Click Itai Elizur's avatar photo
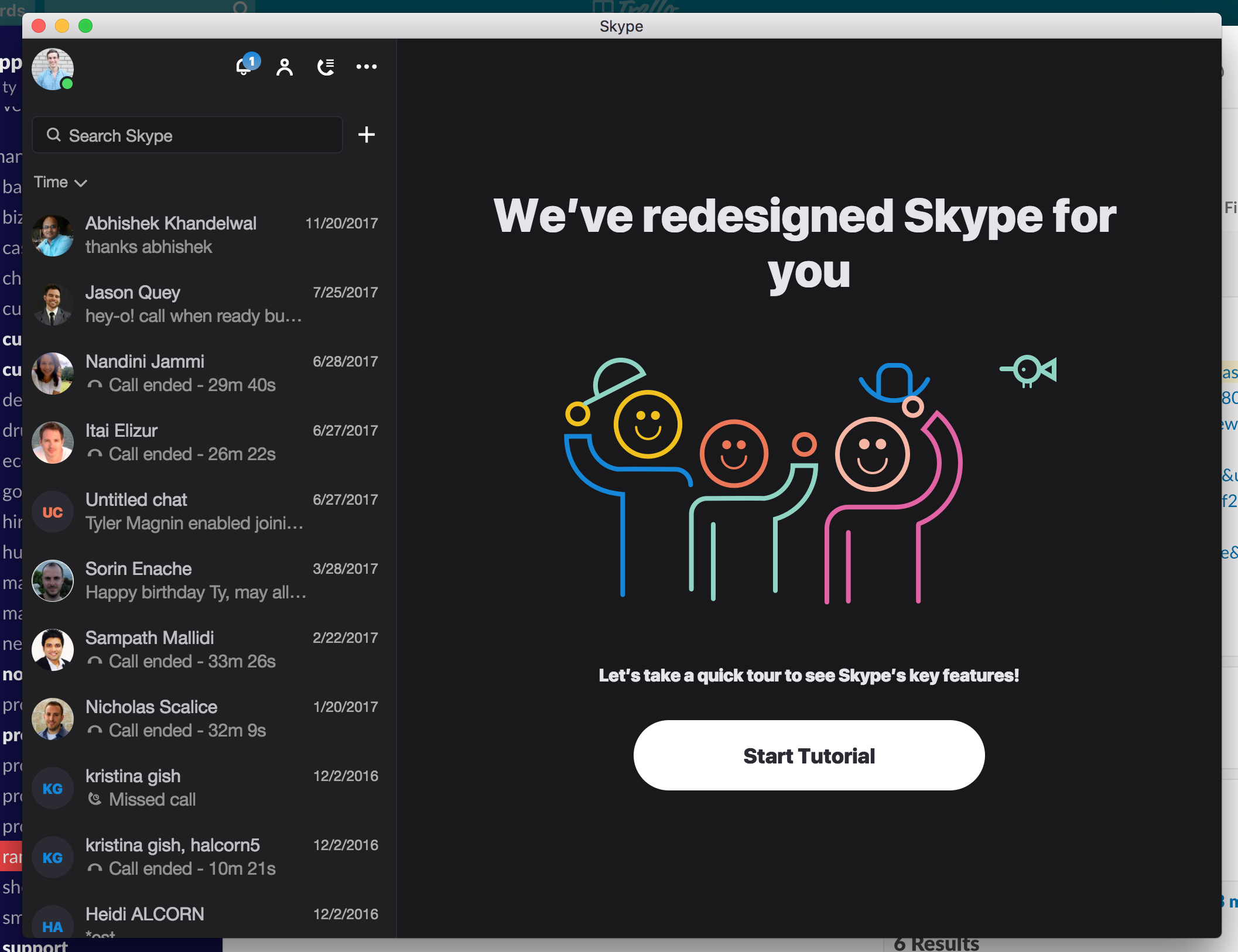This screenshot has height=952, width=1238. click(x=53, y=443)
